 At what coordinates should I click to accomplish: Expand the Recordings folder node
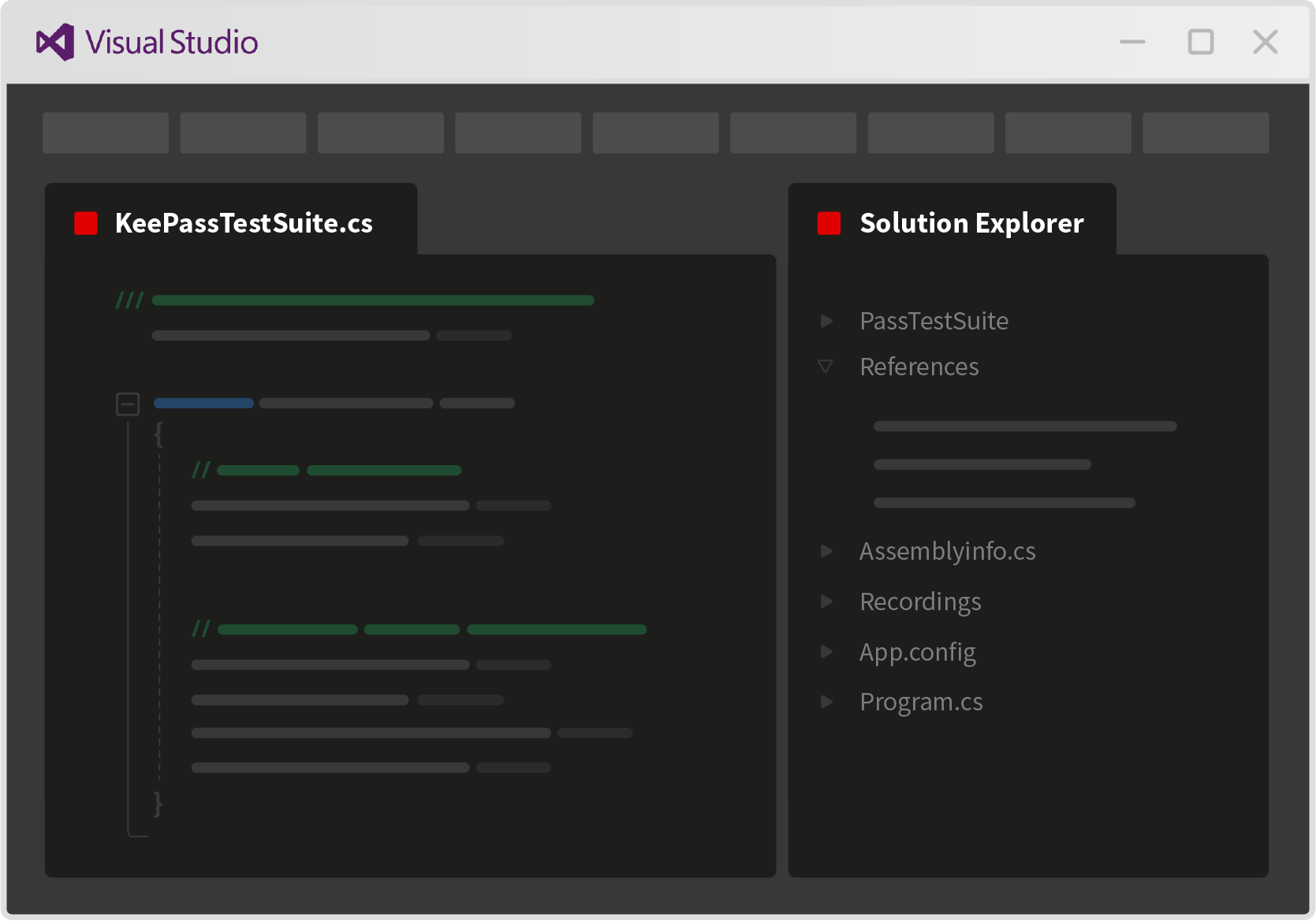pyautogui.click(x=826, y=601)
